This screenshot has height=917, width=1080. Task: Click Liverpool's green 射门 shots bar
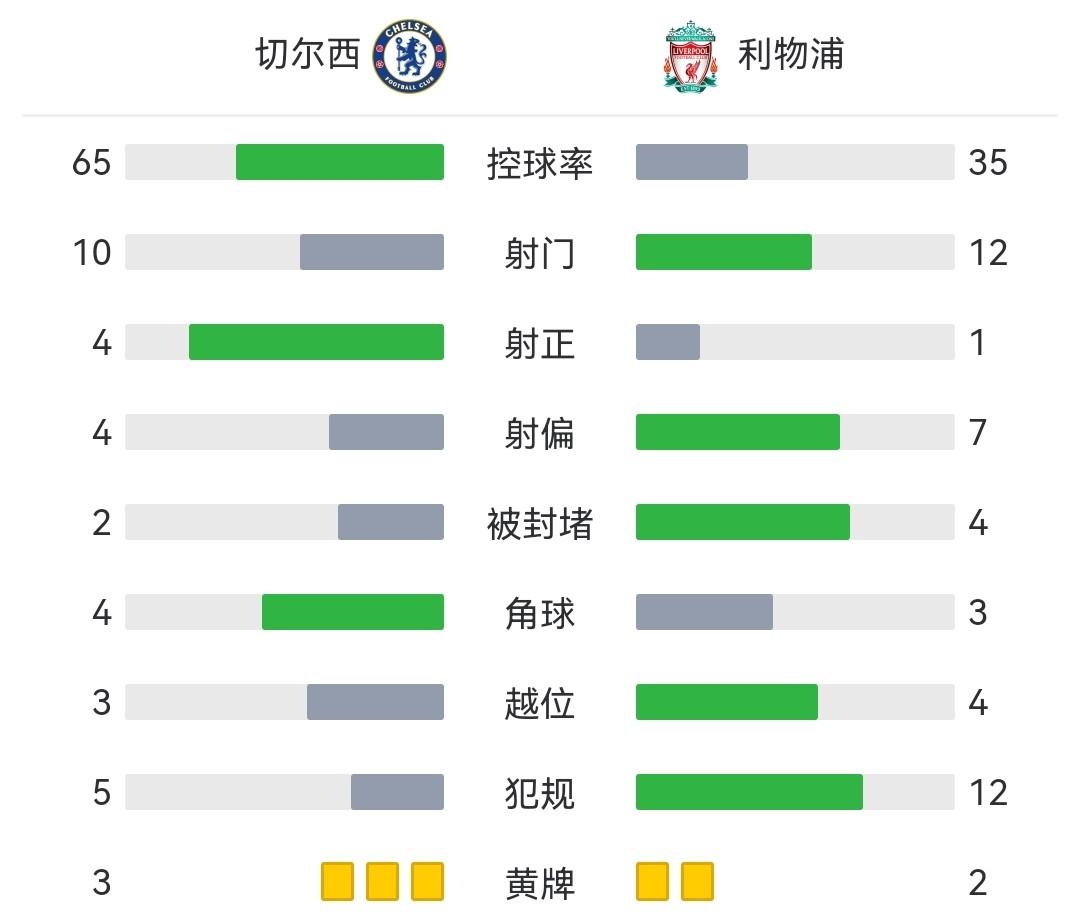(x=724, y=252)
